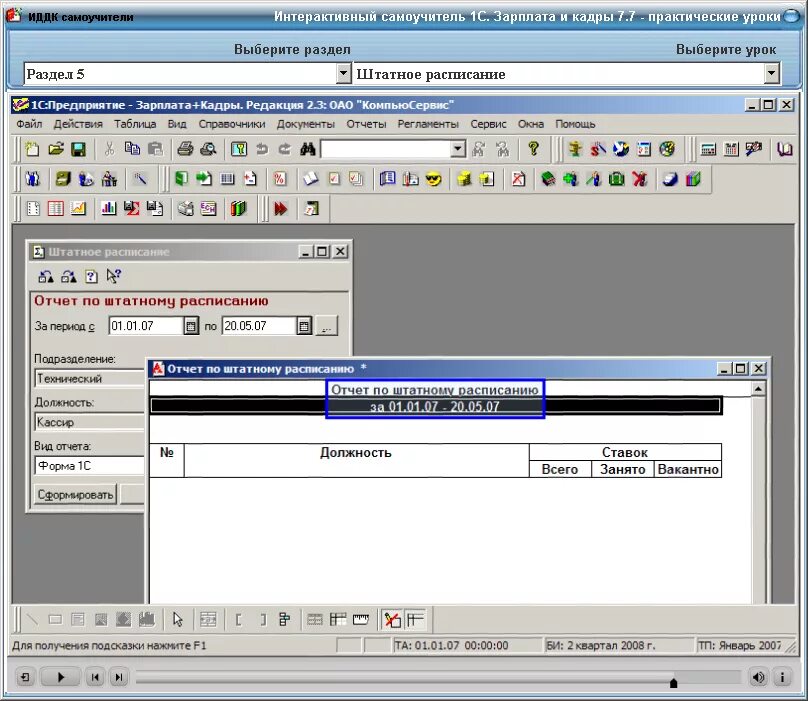Viewport: 808px width, 701px height.
Task: Click the skip to previous button
Action: [x=95, y=677]
